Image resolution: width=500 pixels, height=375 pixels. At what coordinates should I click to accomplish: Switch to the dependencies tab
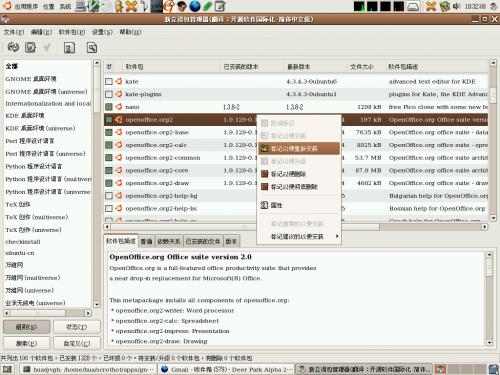[169, 241]
